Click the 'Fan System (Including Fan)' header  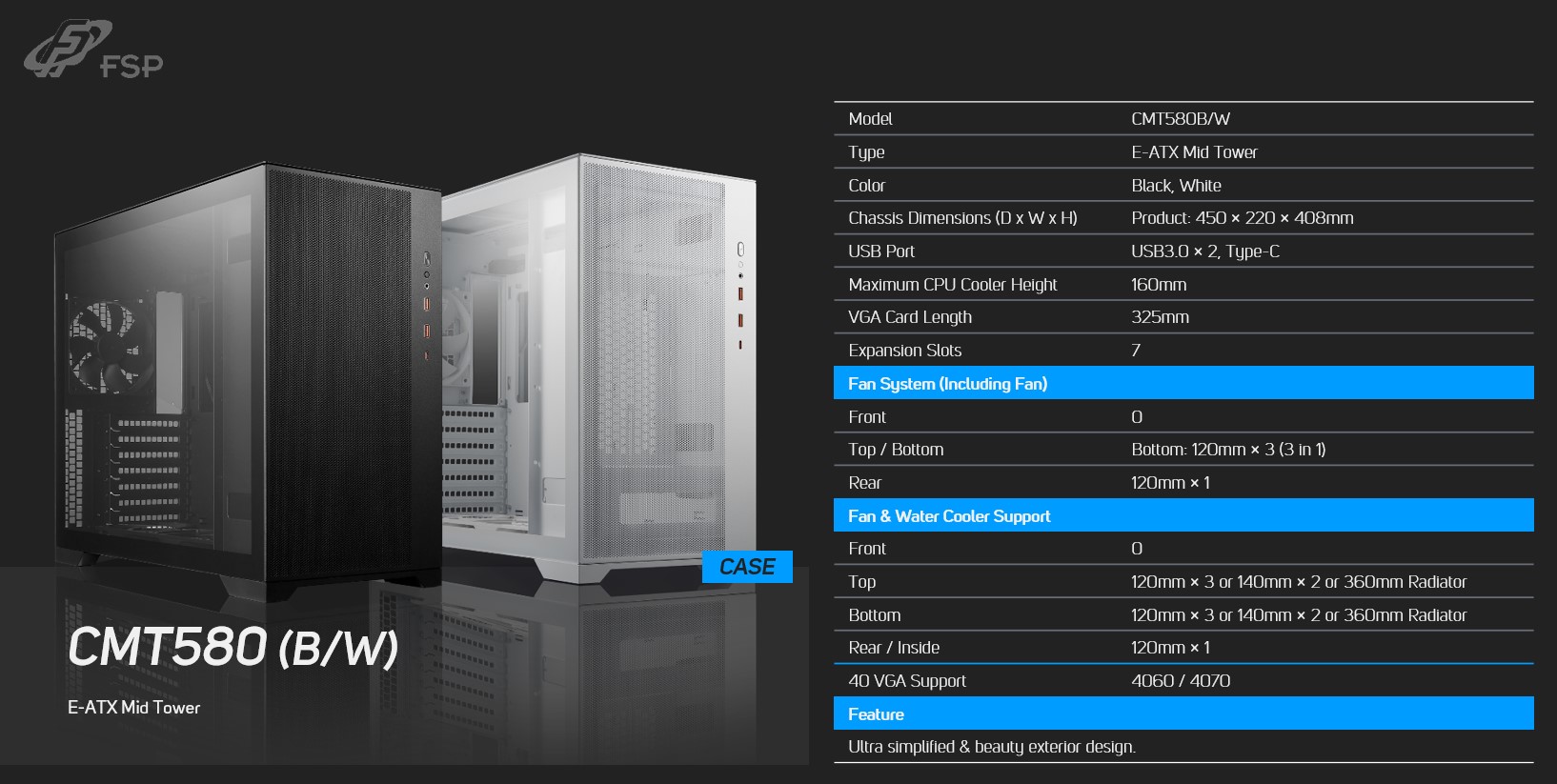tap(1183, 383)
